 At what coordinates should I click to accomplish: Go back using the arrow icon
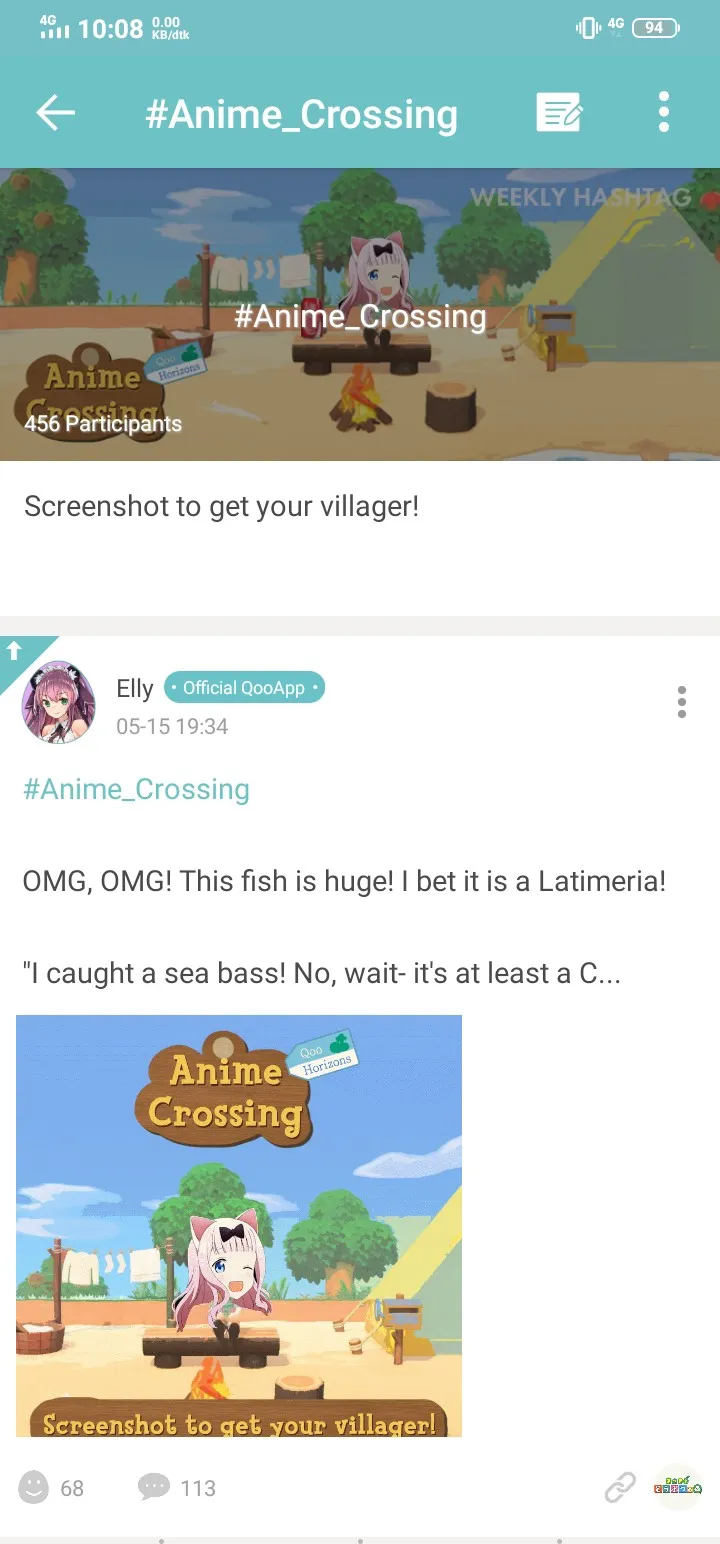[56, 112]
